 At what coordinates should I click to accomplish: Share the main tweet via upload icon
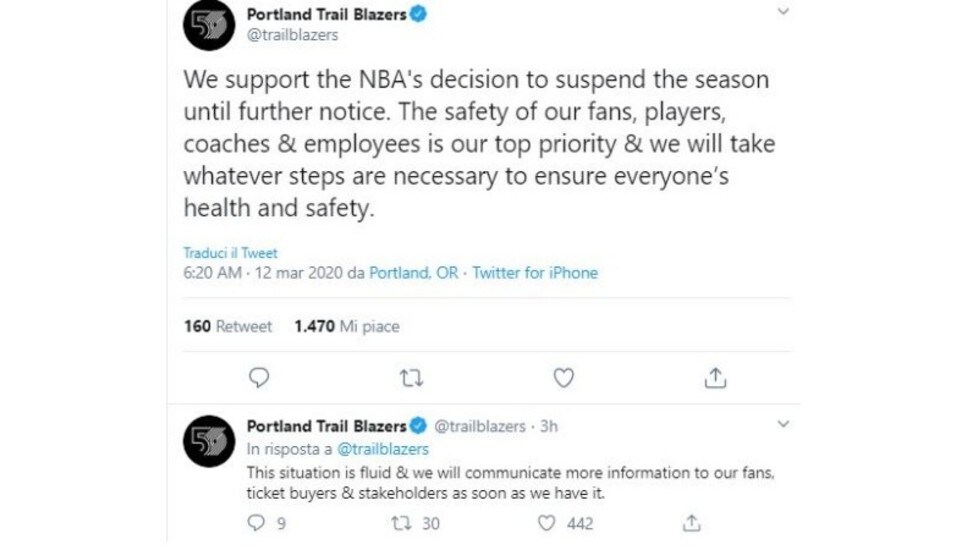pyautogui.click(x=715, y=378)
